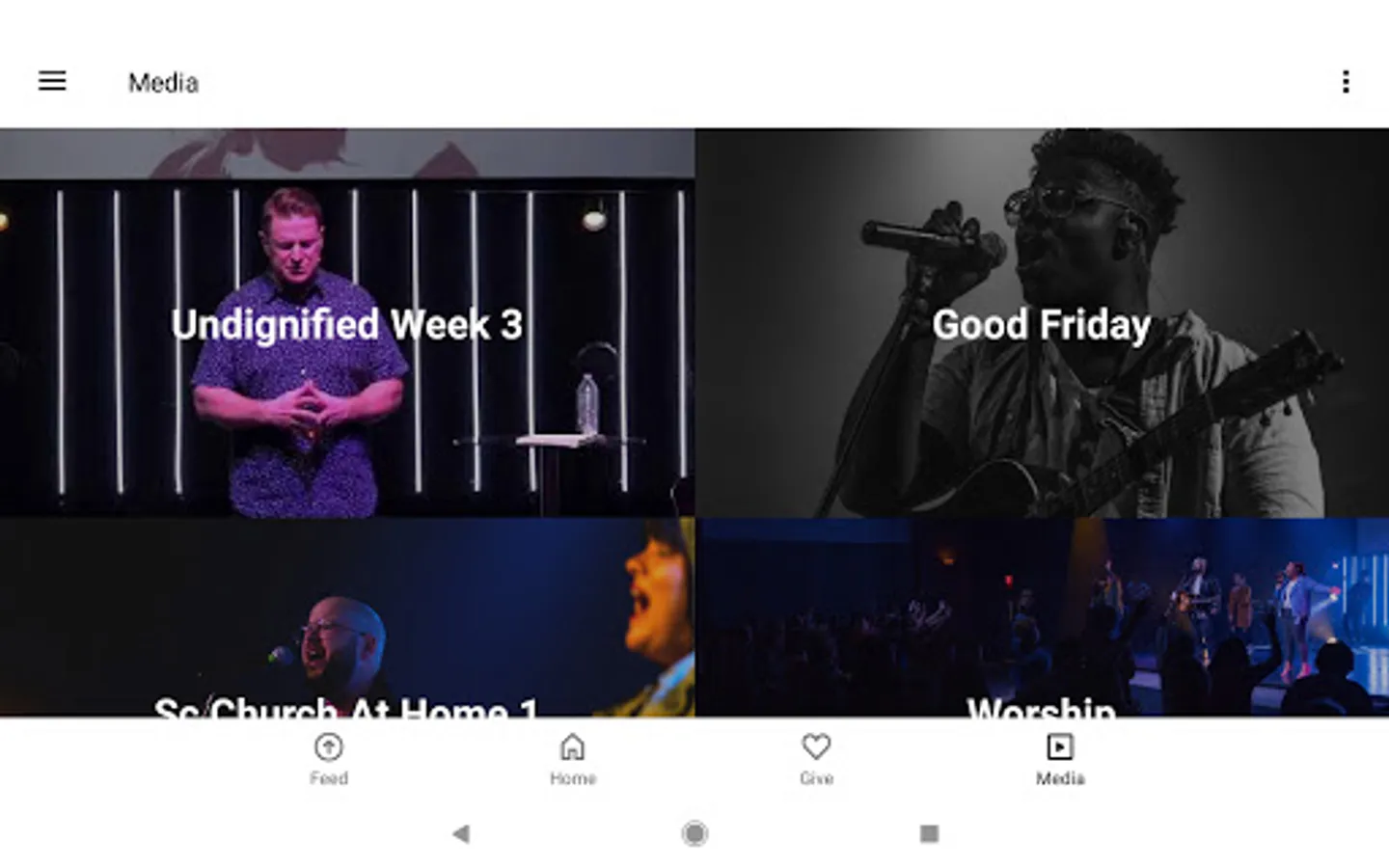
Task: Click the Good Friday title text
Action: (x=1042, y=325)
